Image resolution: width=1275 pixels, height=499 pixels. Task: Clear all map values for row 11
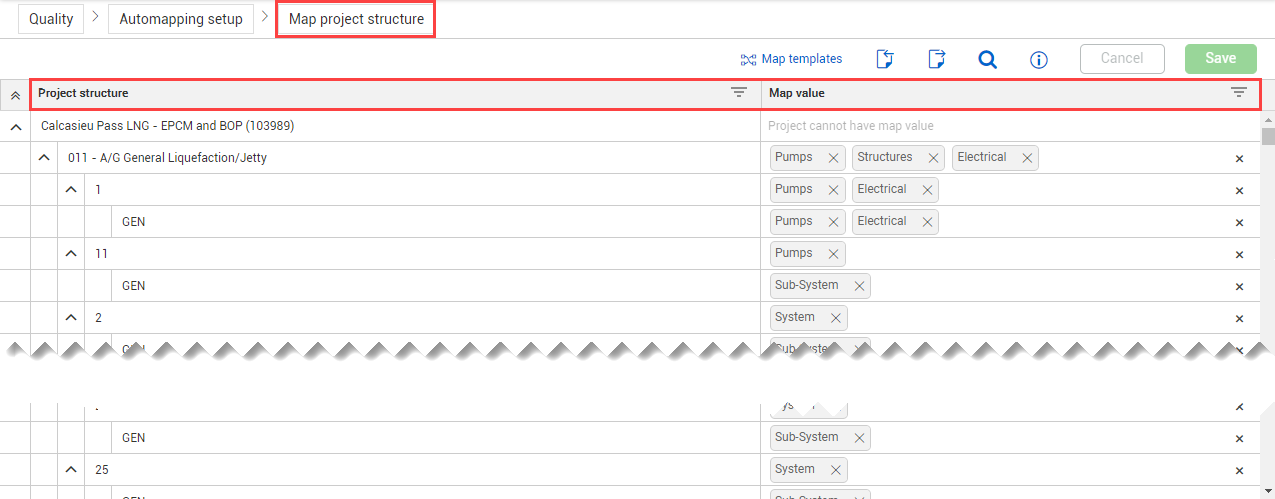pyautogui.click(x=1239, y=254)
